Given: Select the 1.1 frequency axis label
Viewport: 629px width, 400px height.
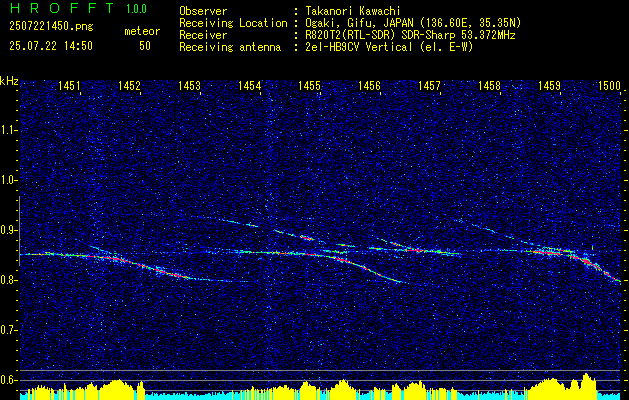Looking at the screenshot, I should point(8,130).
